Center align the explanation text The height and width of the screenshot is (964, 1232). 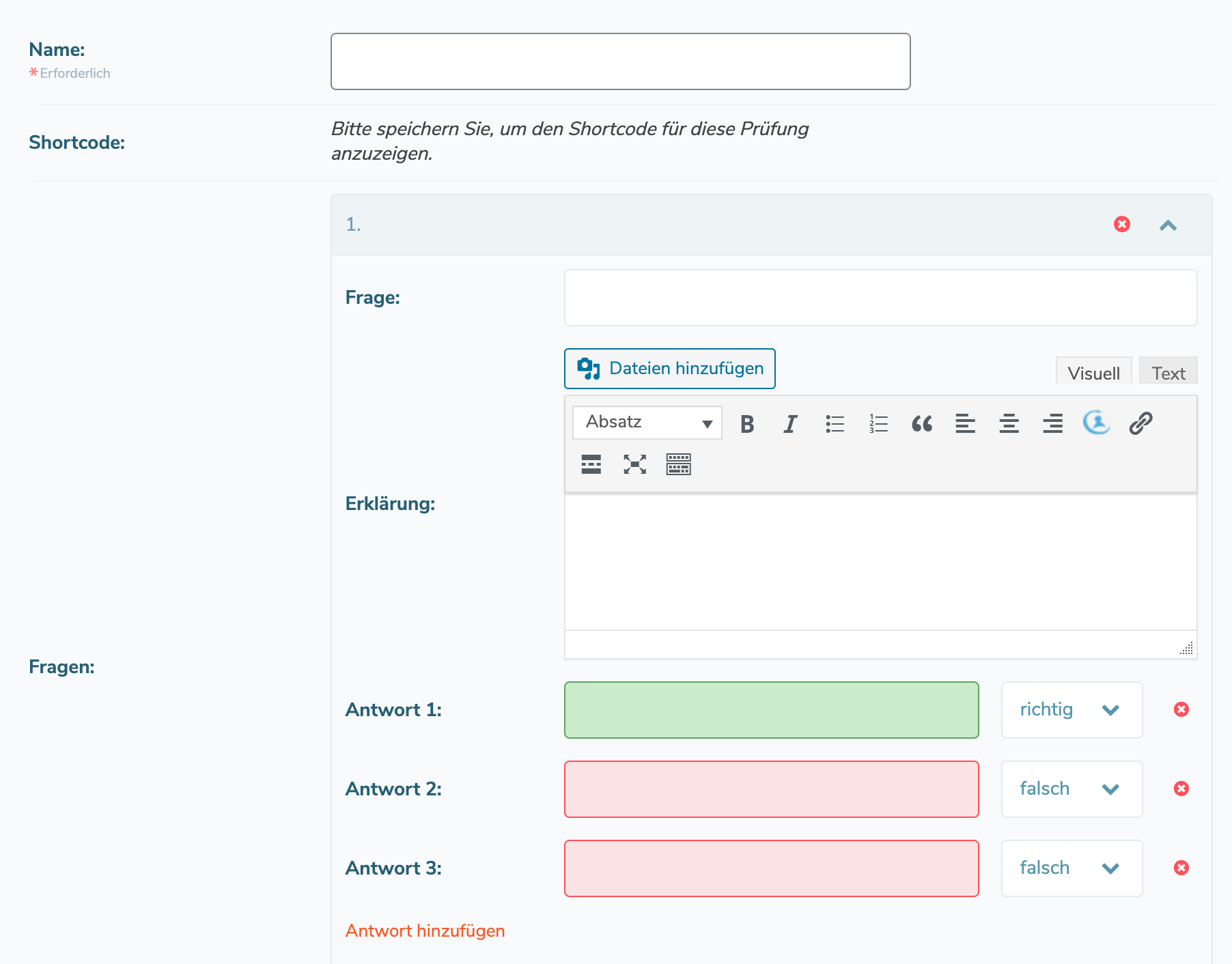point(1009,424)
